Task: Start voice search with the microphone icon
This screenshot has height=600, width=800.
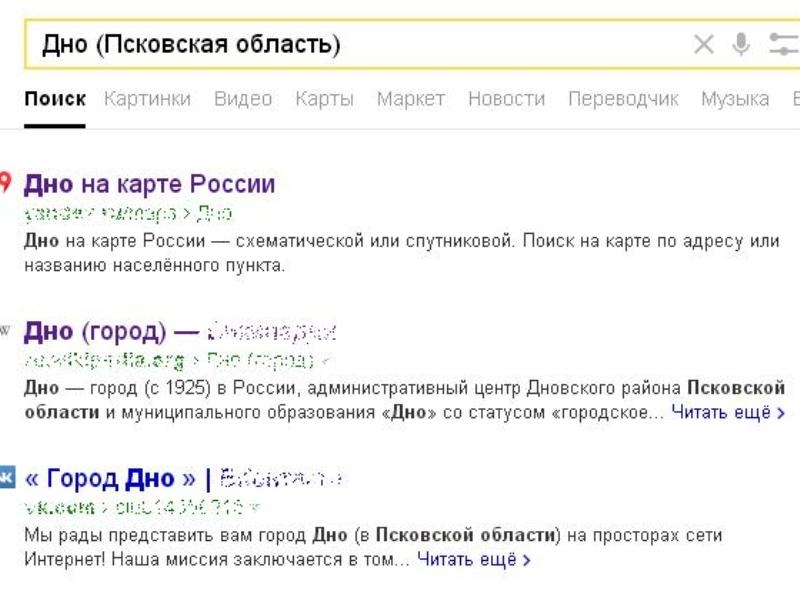Action: (x=741, y=44)
